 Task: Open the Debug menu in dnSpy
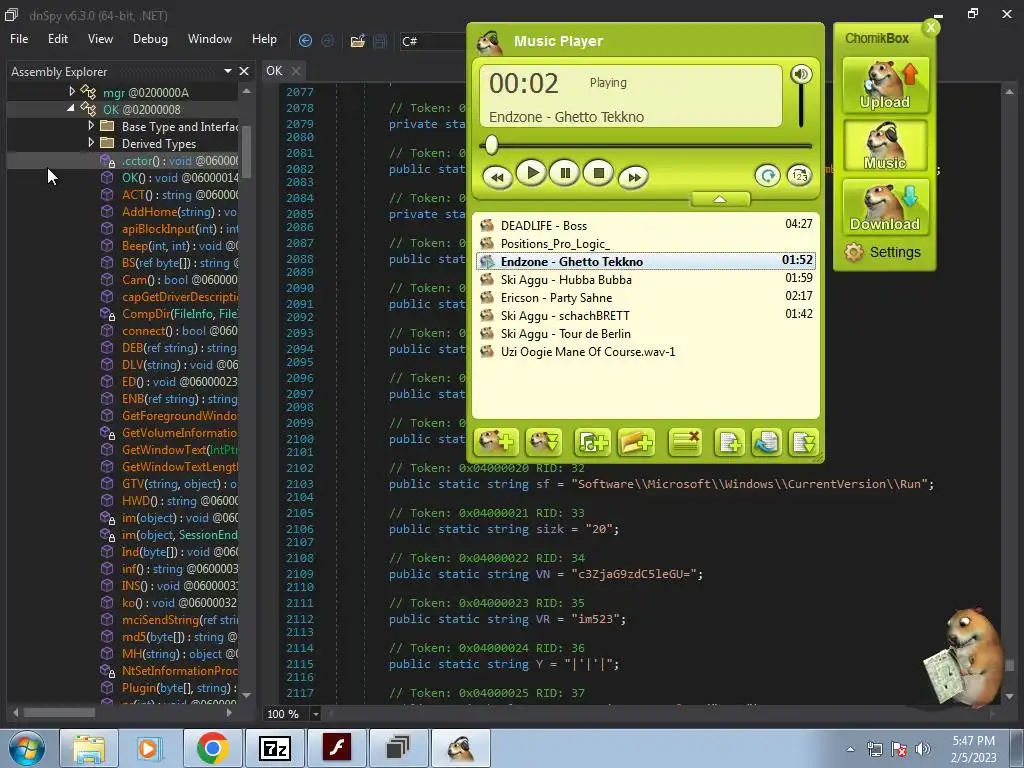point(150,39)
